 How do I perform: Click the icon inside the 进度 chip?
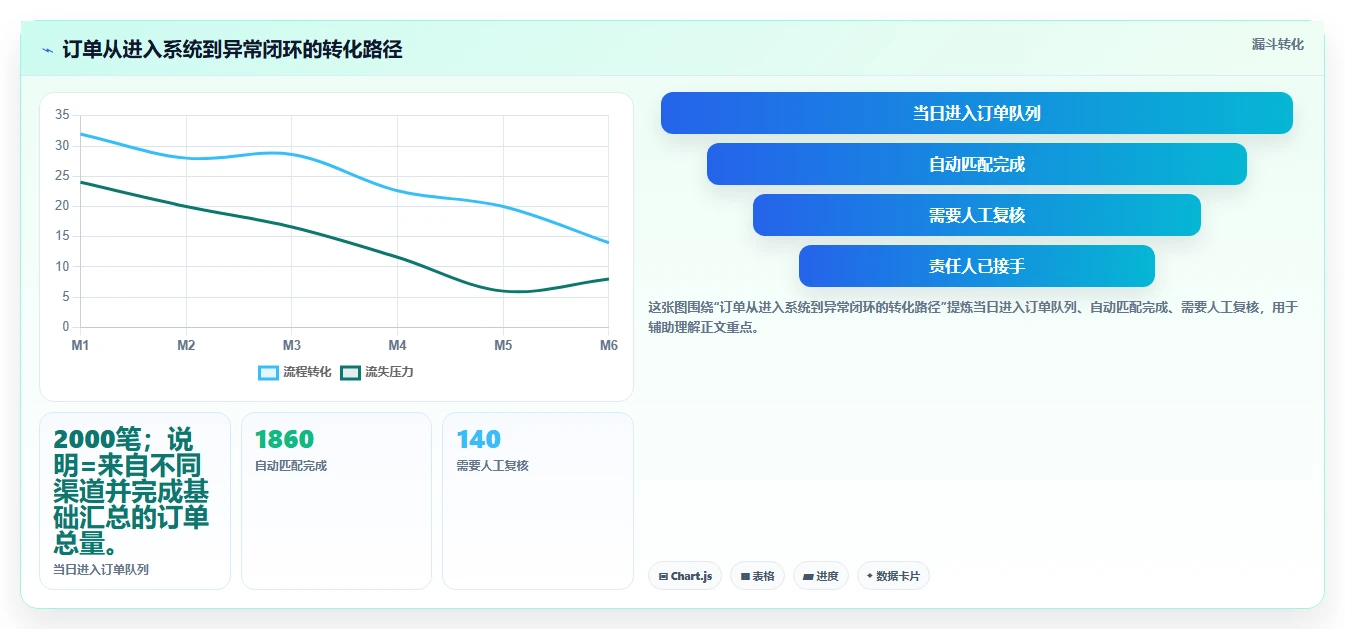[808, 576]
